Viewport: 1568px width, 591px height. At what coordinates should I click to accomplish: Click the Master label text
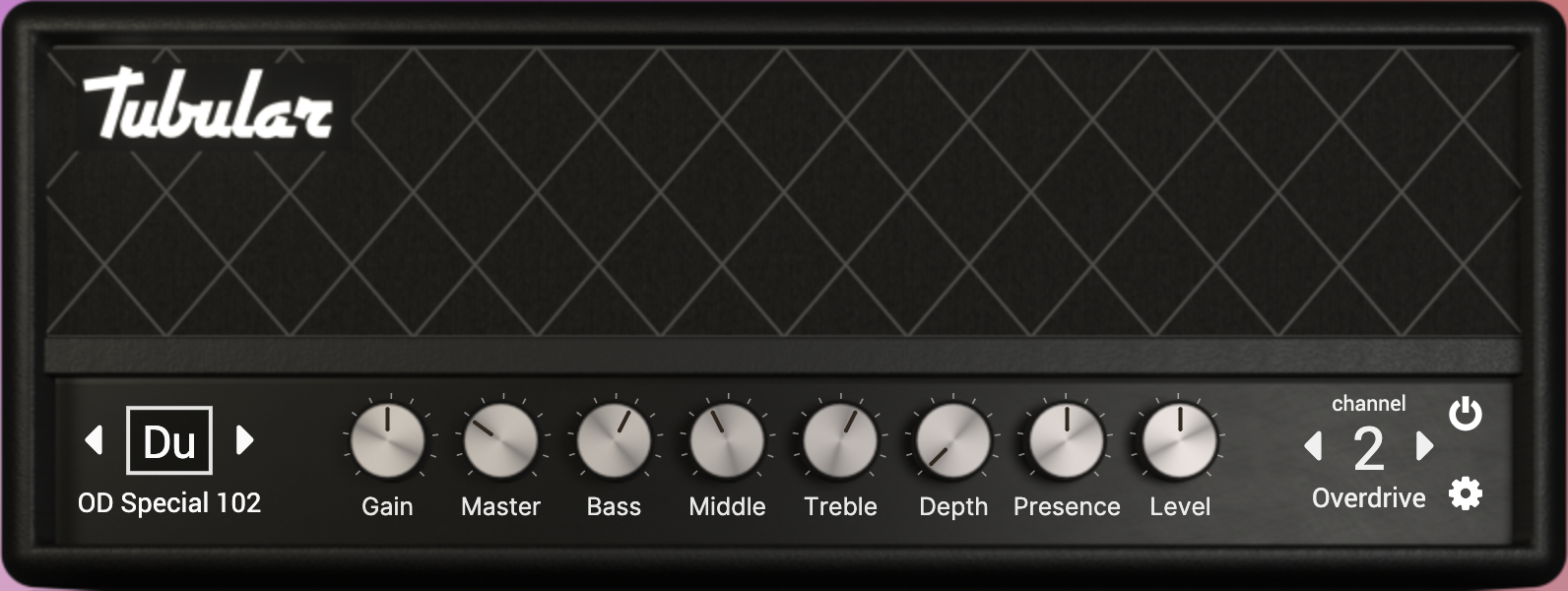[500, 506]
